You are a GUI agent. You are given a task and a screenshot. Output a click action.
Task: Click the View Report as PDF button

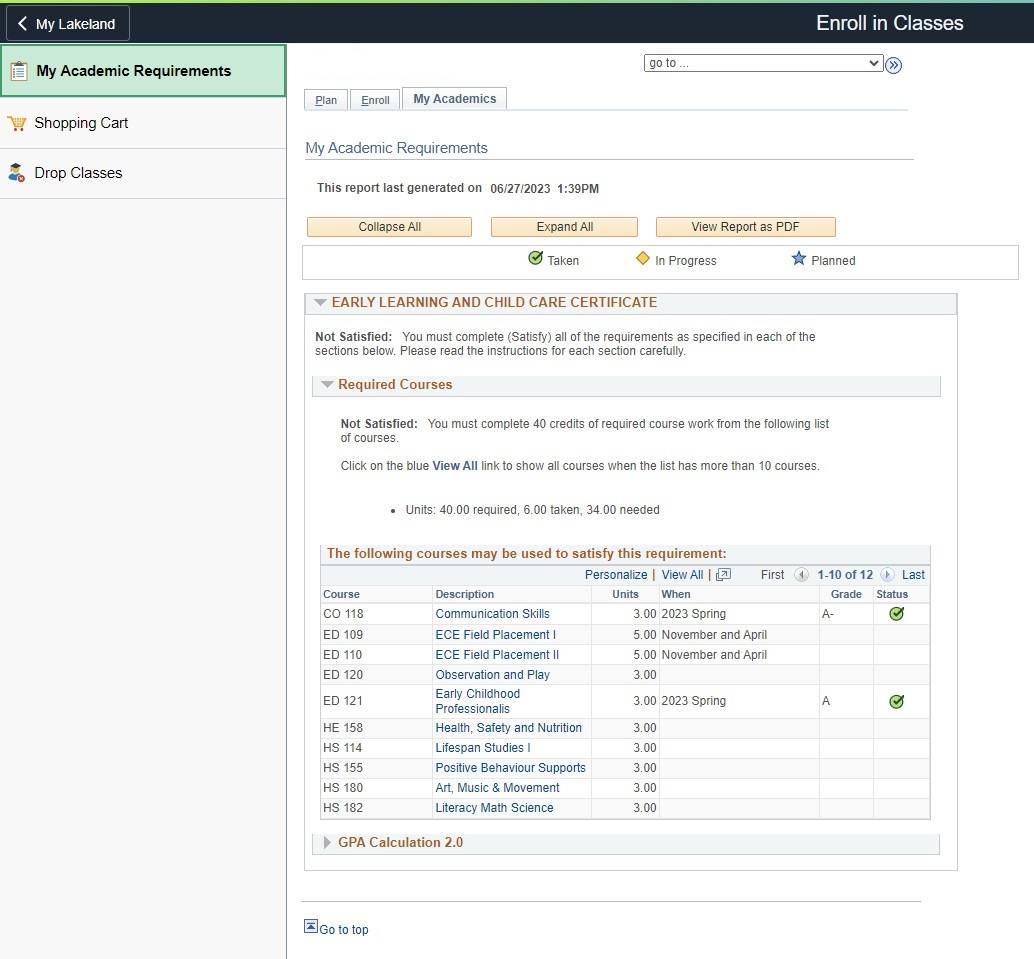point(745,226)
